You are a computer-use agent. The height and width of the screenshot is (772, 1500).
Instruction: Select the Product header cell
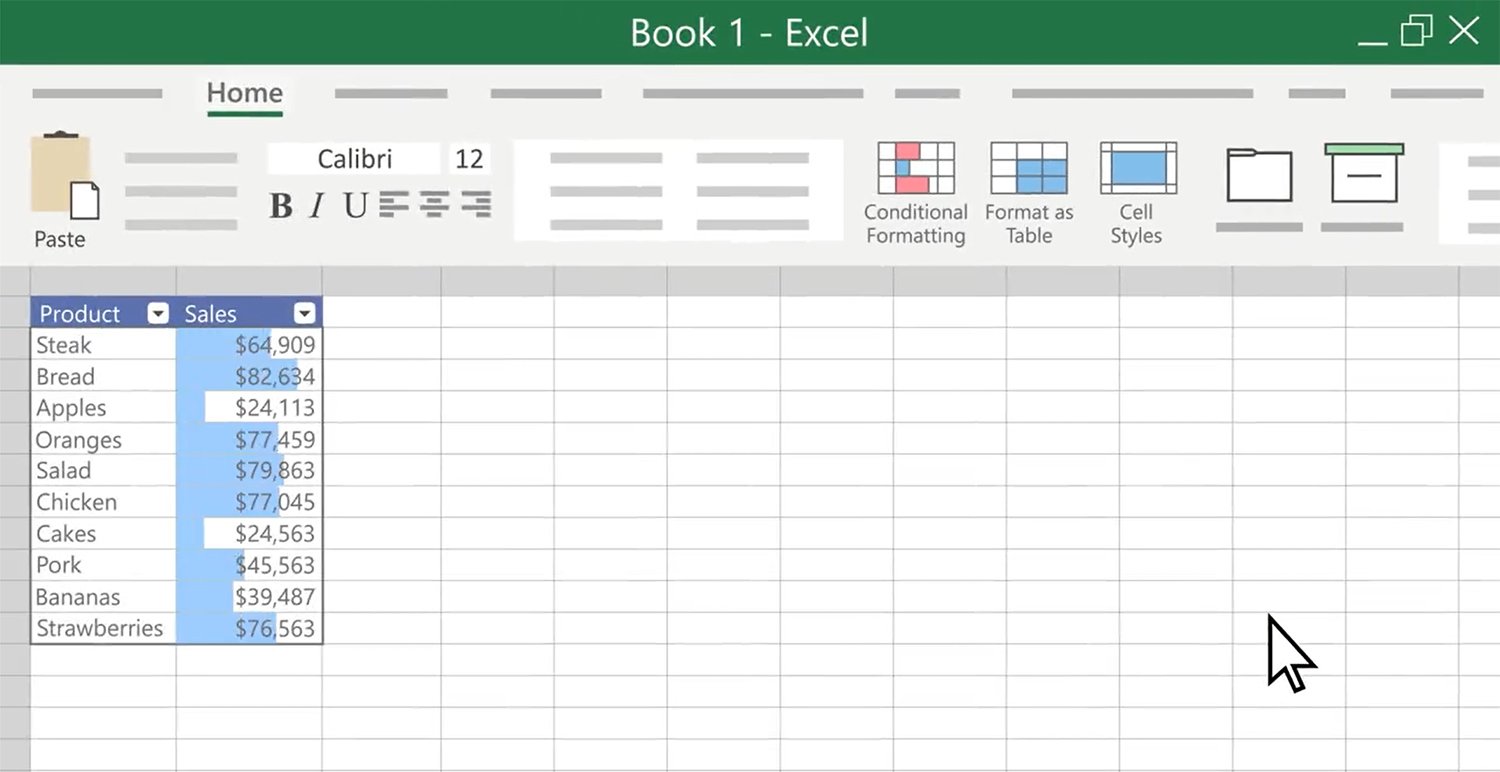(x=104, y=313)
